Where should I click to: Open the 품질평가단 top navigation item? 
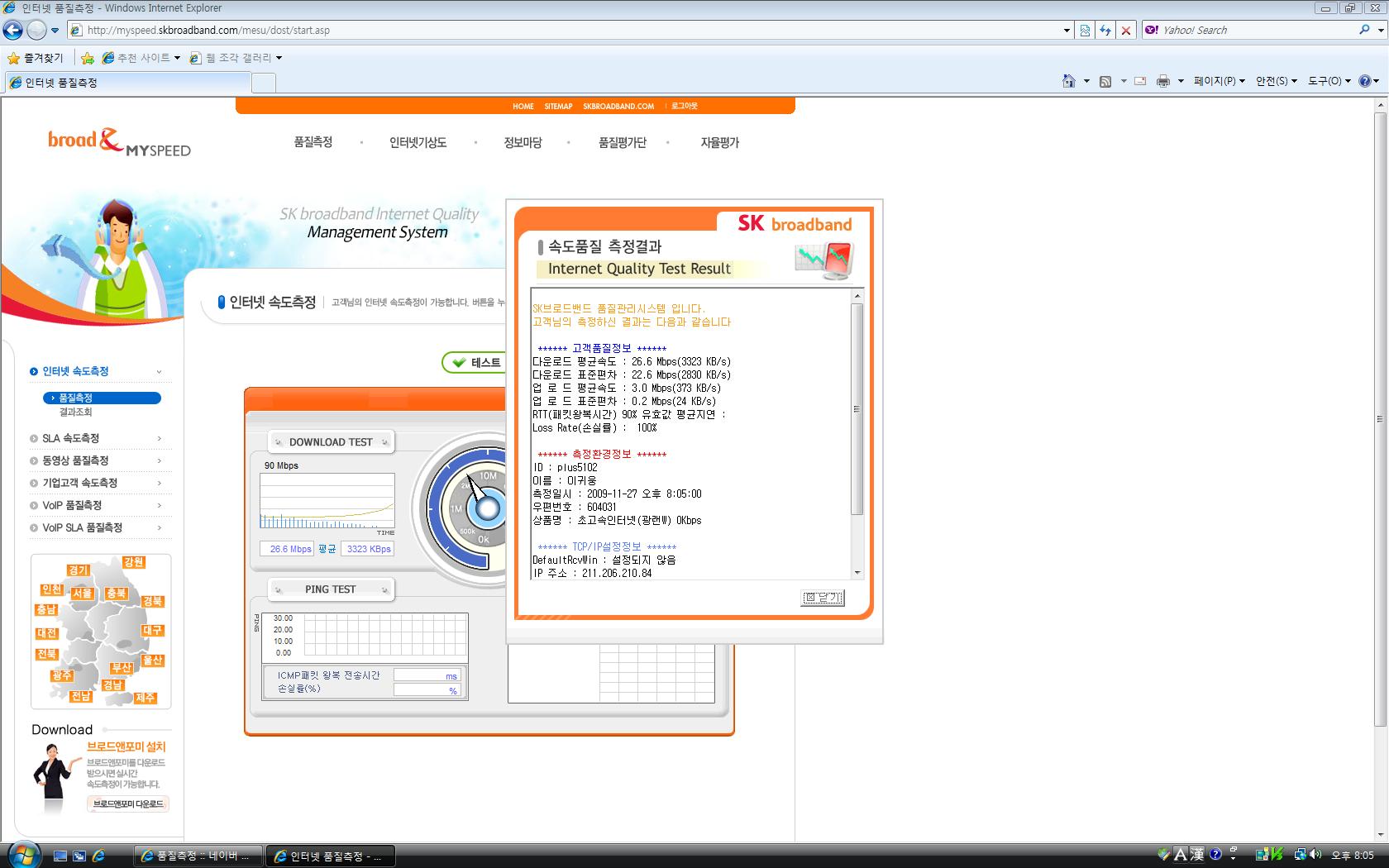(x=623, y=142)
